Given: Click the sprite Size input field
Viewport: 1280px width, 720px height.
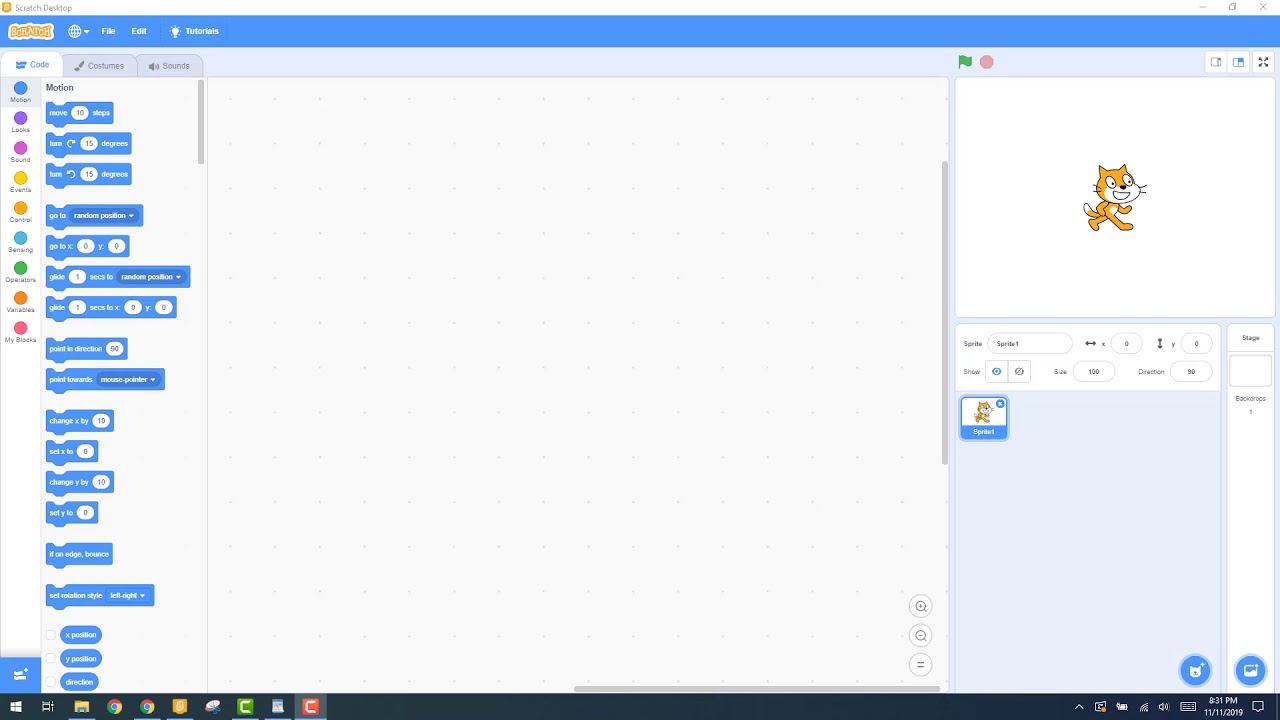Looking at the screenshot, I should pos(1093,372).
